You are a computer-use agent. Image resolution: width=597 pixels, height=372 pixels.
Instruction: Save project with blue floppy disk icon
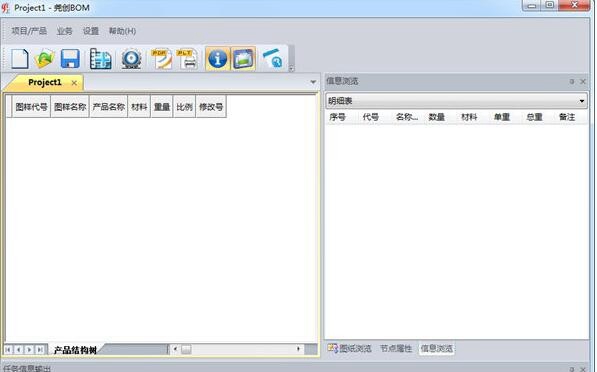(x=70, y=59)
